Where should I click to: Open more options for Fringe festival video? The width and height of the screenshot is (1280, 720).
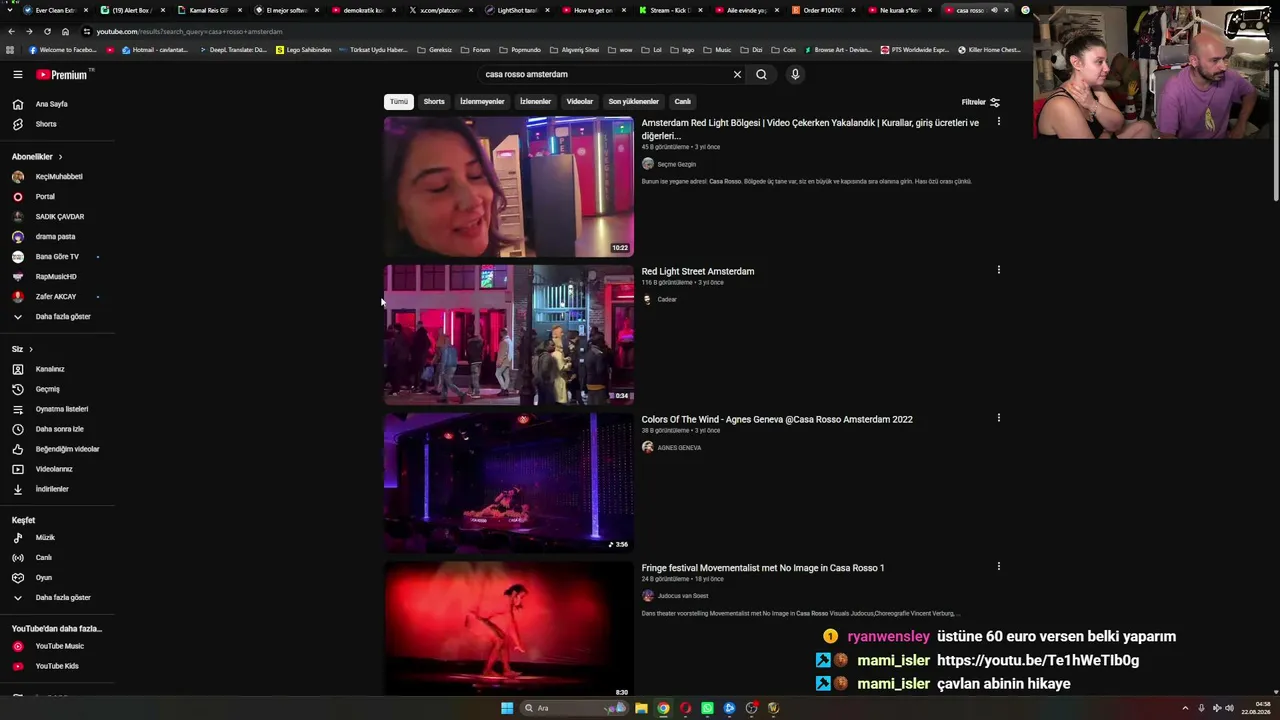click(x=998, y=566)
